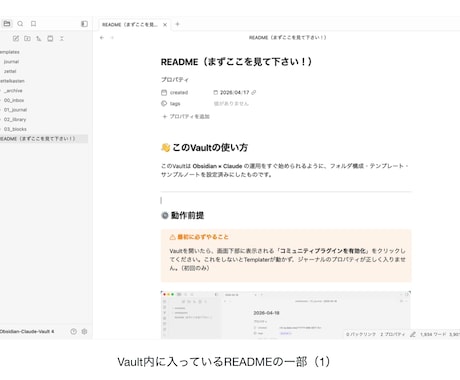Expand the 00_inbox folder
This screenshot has height=380, width=460.
[x=14, y=100]
